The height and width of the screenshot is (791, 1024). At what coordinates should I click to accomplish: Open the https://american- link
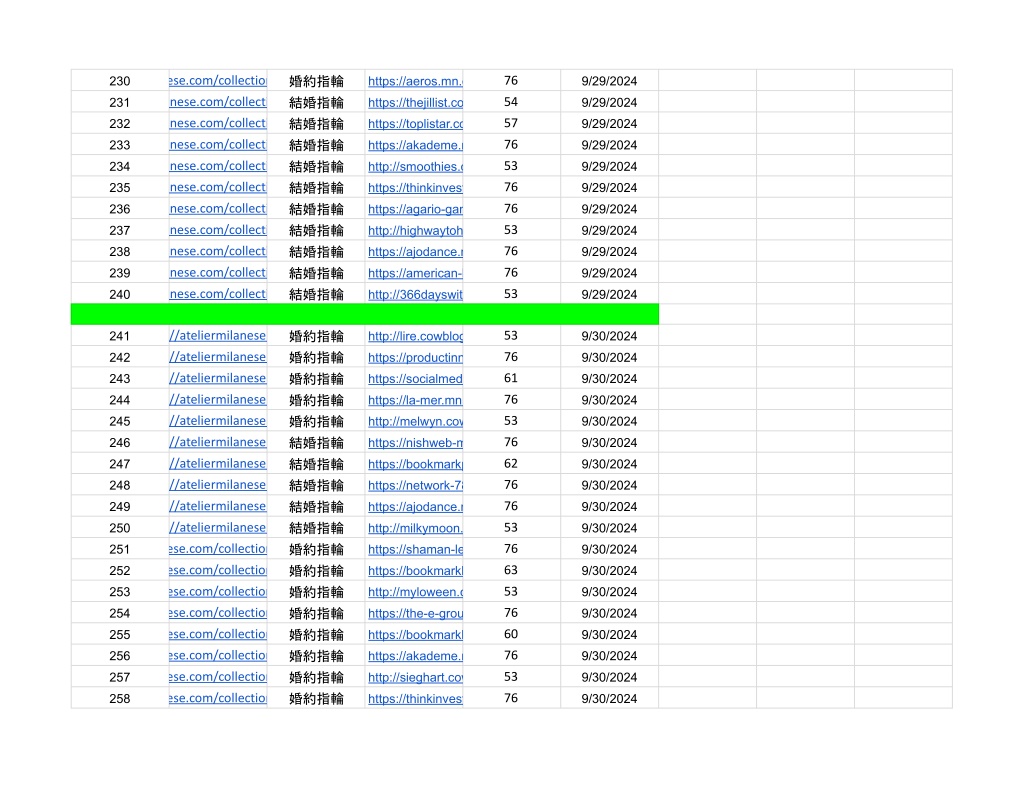pyautogui.click(x=415, y=273)
